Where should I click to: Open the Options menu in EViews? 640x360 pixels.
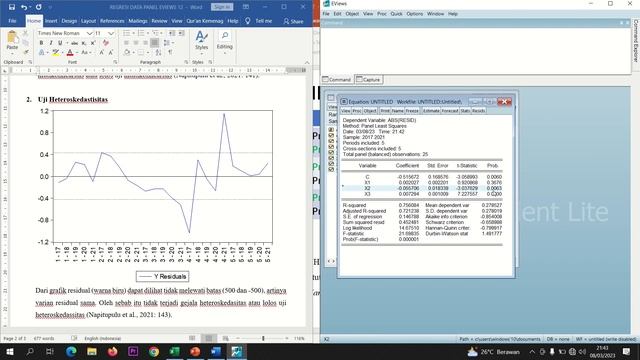[415, 13]
